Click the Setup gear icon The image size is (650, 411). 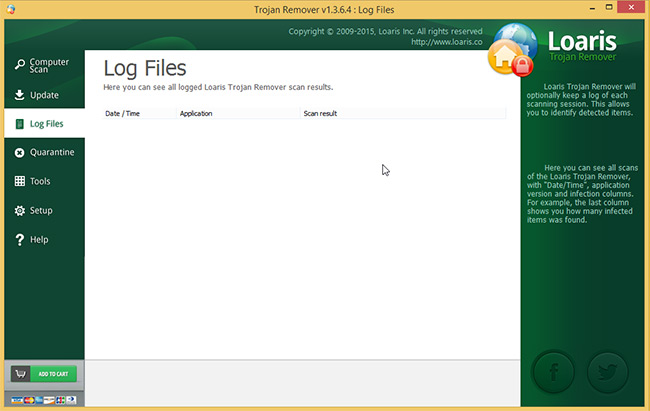(x=20, y=211)
